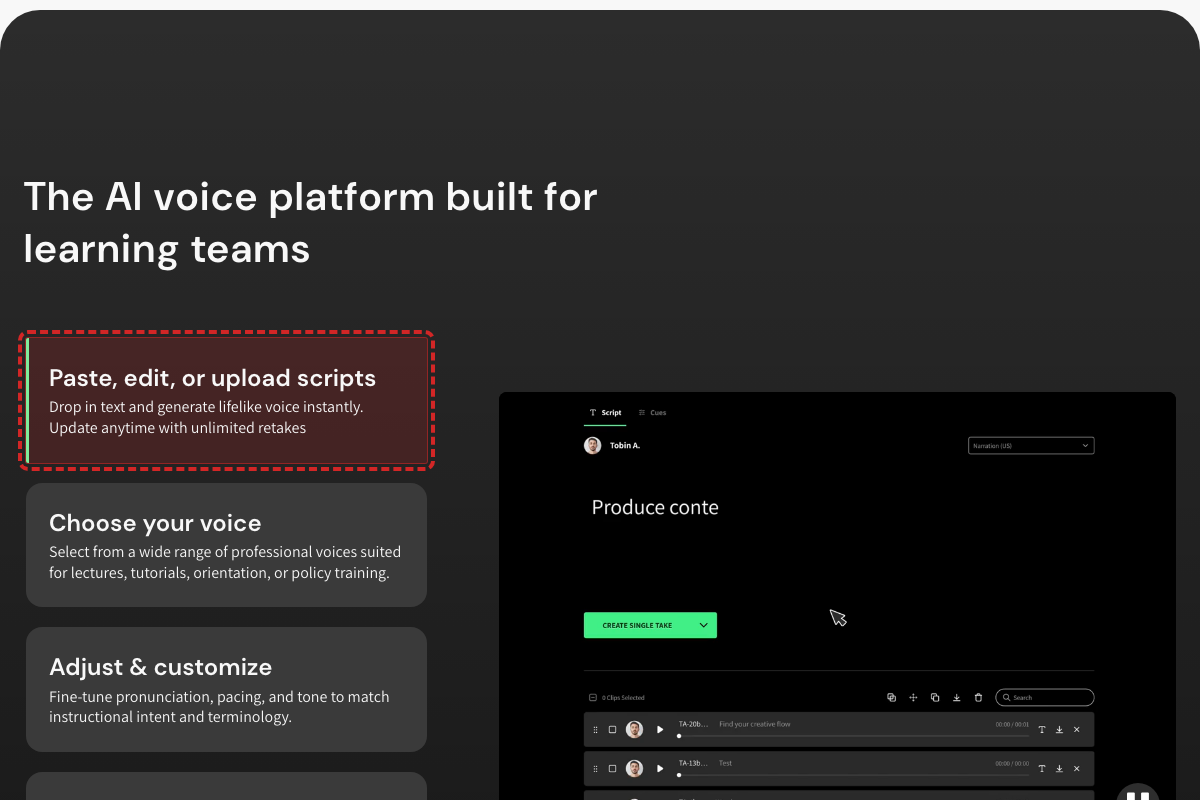1200x800 pixels.
Task: Click the move clips crosshair icon
Action: pyautogui.click(x=913, y=698)
